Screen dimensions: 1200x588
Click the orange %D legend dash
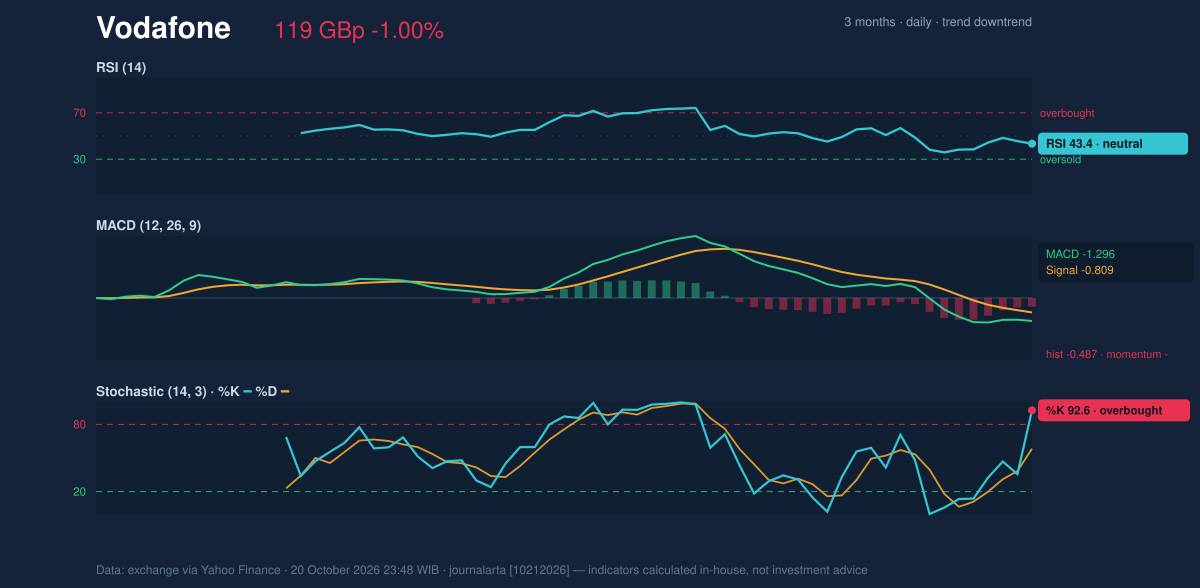click(285, 392)
